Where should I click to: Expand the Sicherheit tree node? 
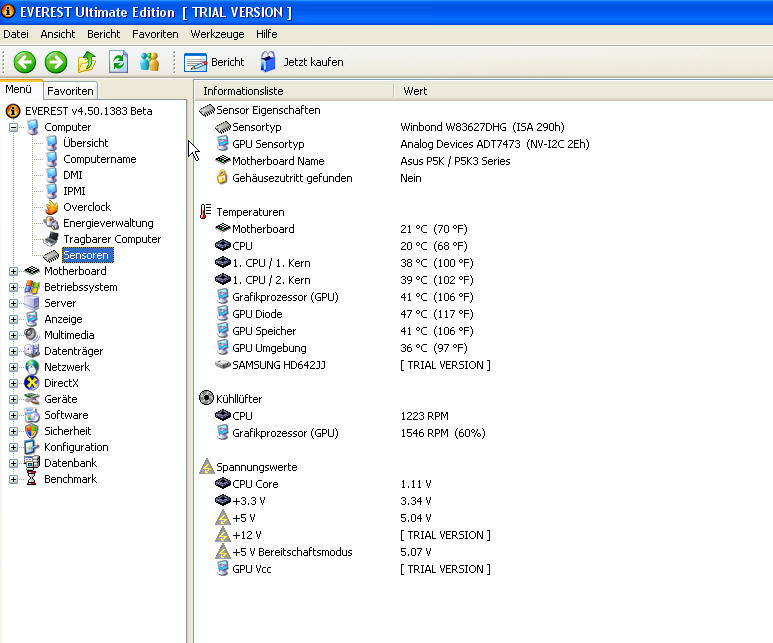point(14,431)
